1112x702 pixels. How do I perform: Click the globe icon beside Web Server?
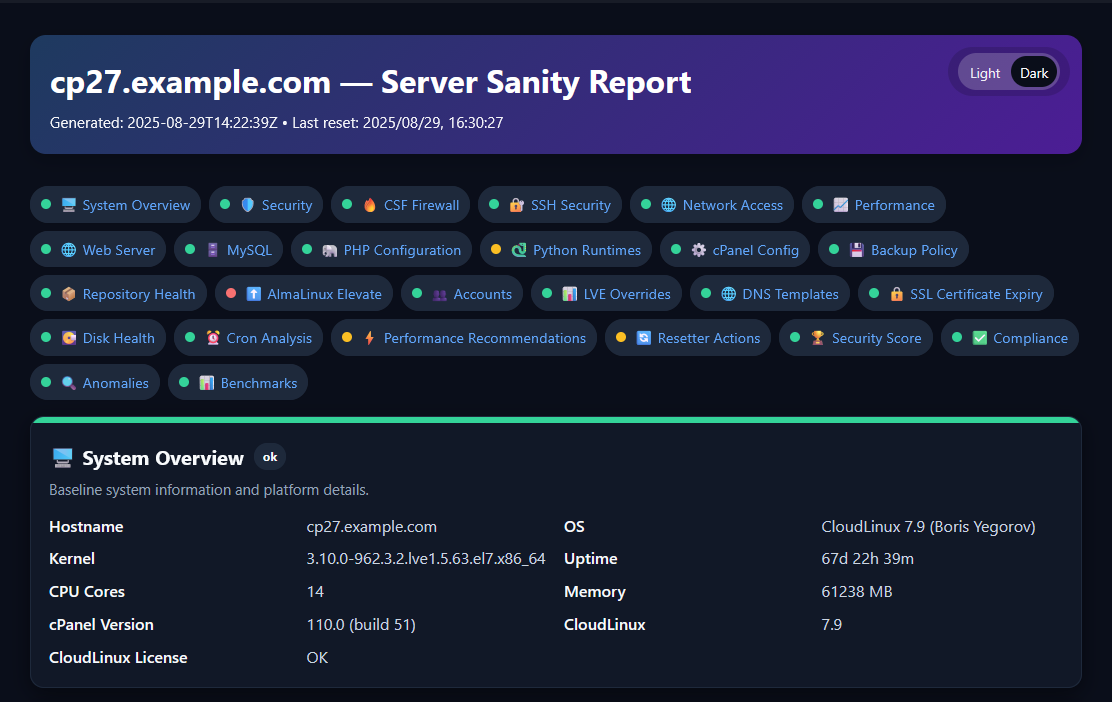pos(68,250)
